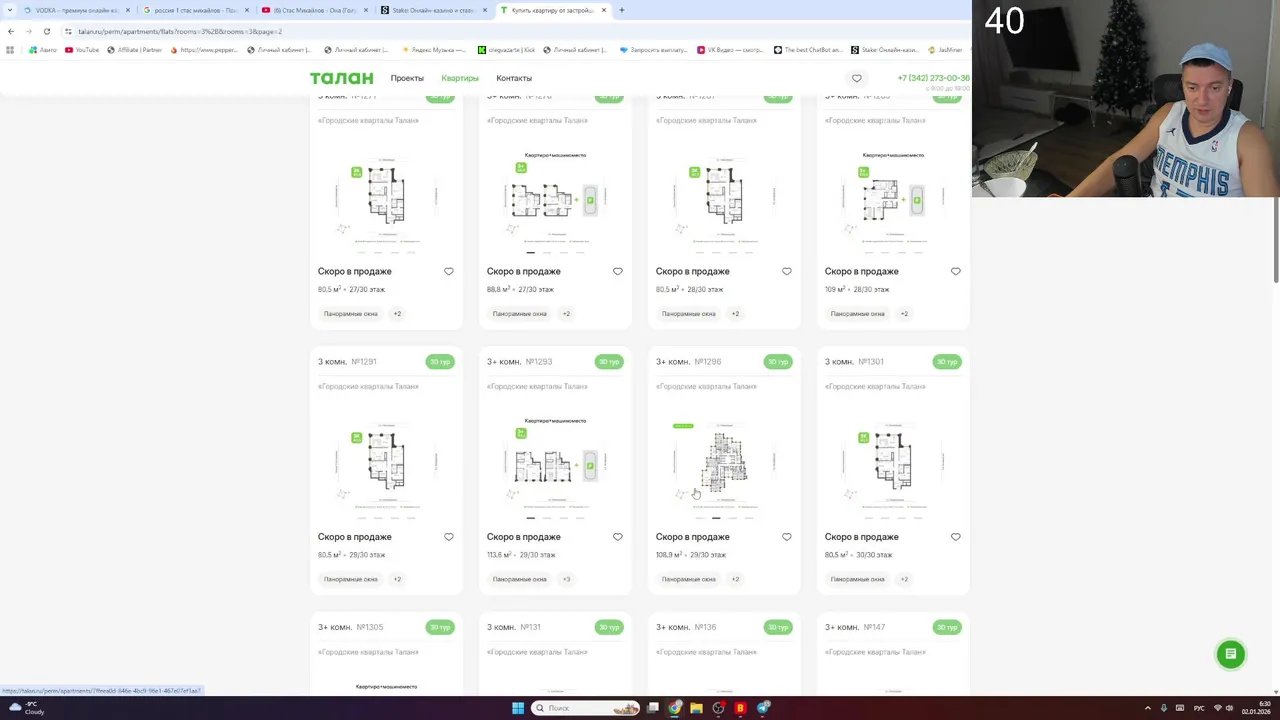
Task: Go back with browser back arrow
Action: pyautogui.click(x=11, y=31)
